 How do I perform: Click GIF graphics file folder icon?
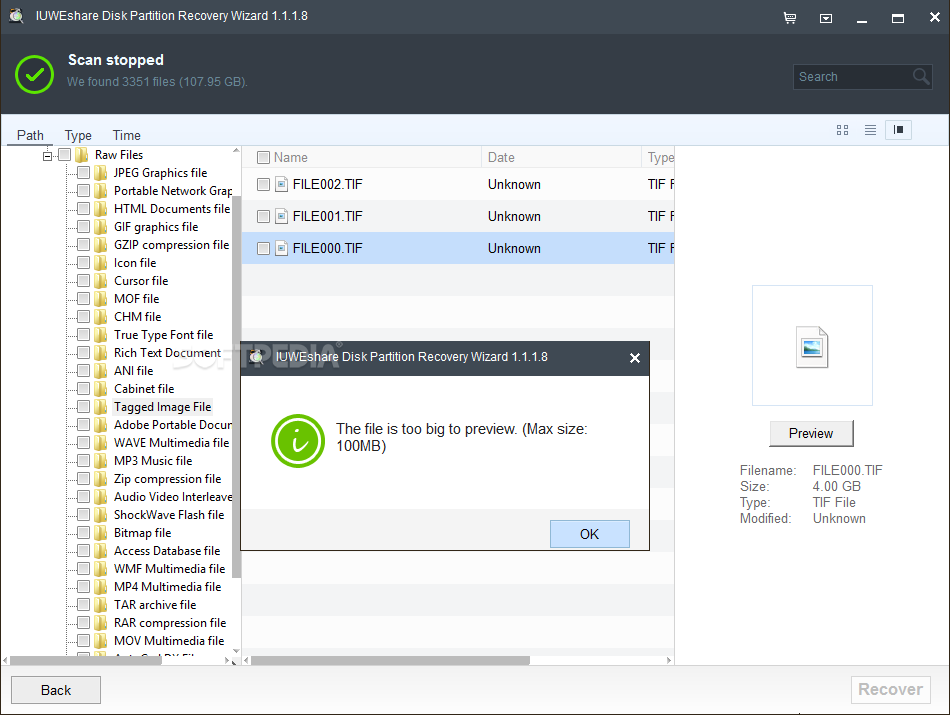pos(101,227)
